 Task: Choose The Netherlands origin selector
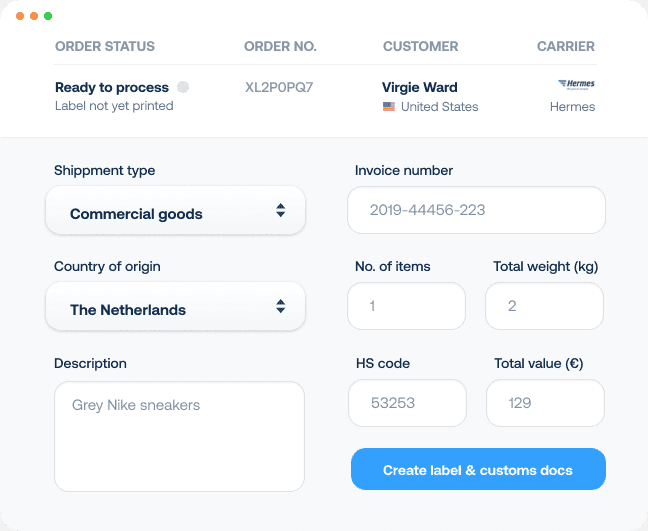pos(176,307)
